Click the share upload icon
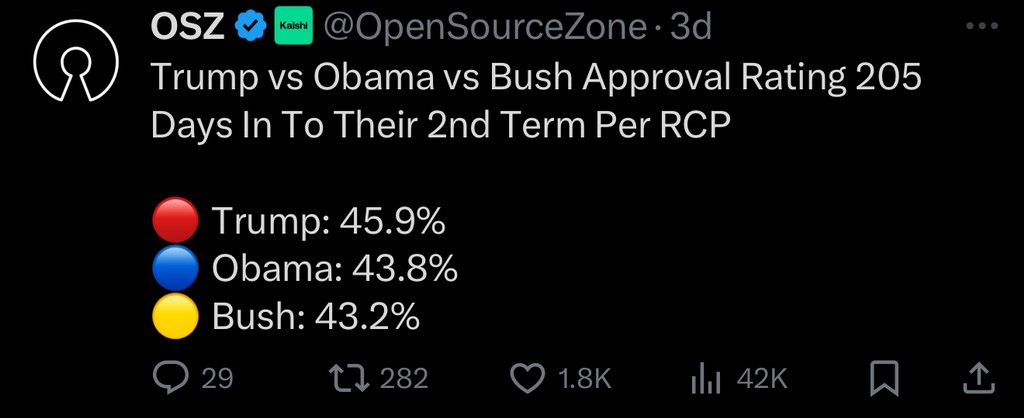The image size is (1024, 418). click(x=980, y=379)
